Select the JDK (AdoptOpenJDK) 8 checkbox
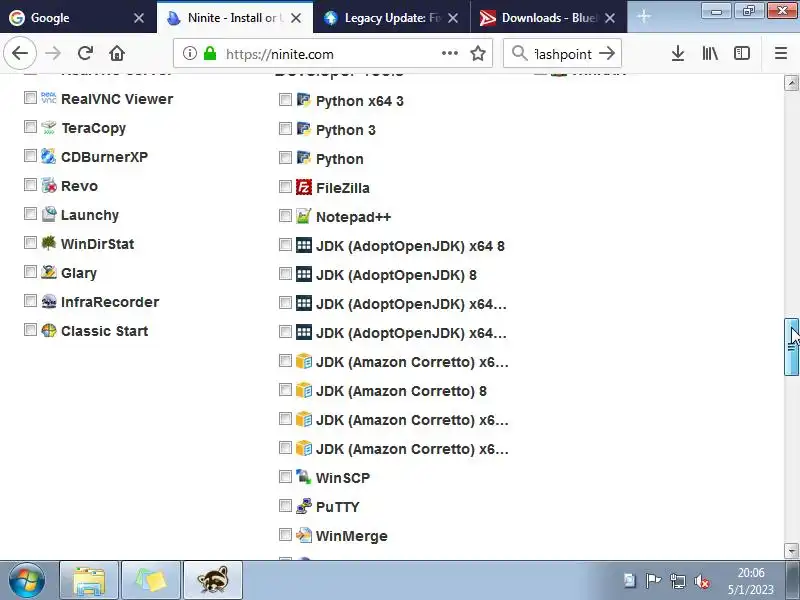Image resolution: width=800 pixels, height=600 pixels. 285,273
